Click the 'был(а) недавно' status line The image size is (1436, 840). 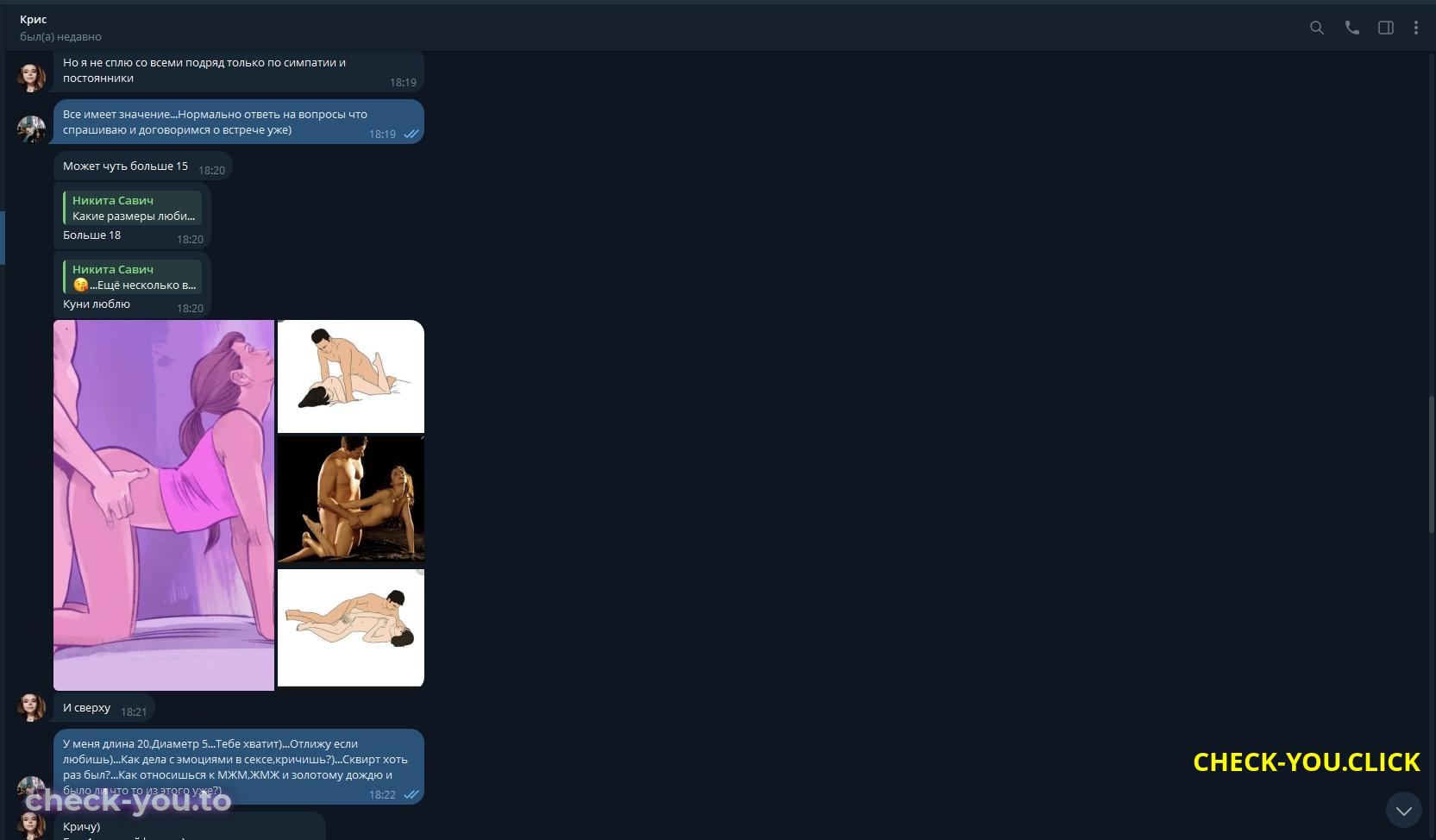pos(60,36)
